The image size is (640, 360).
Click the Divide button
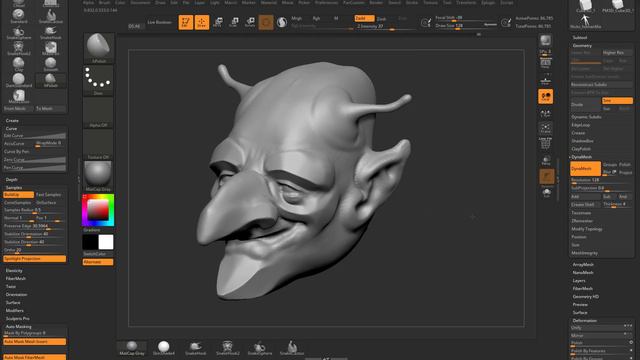[x=585, y=104]
